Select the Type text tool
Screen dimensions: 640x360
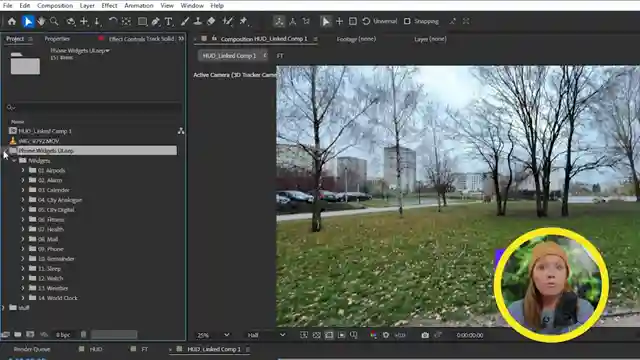[x=169, y=21]
